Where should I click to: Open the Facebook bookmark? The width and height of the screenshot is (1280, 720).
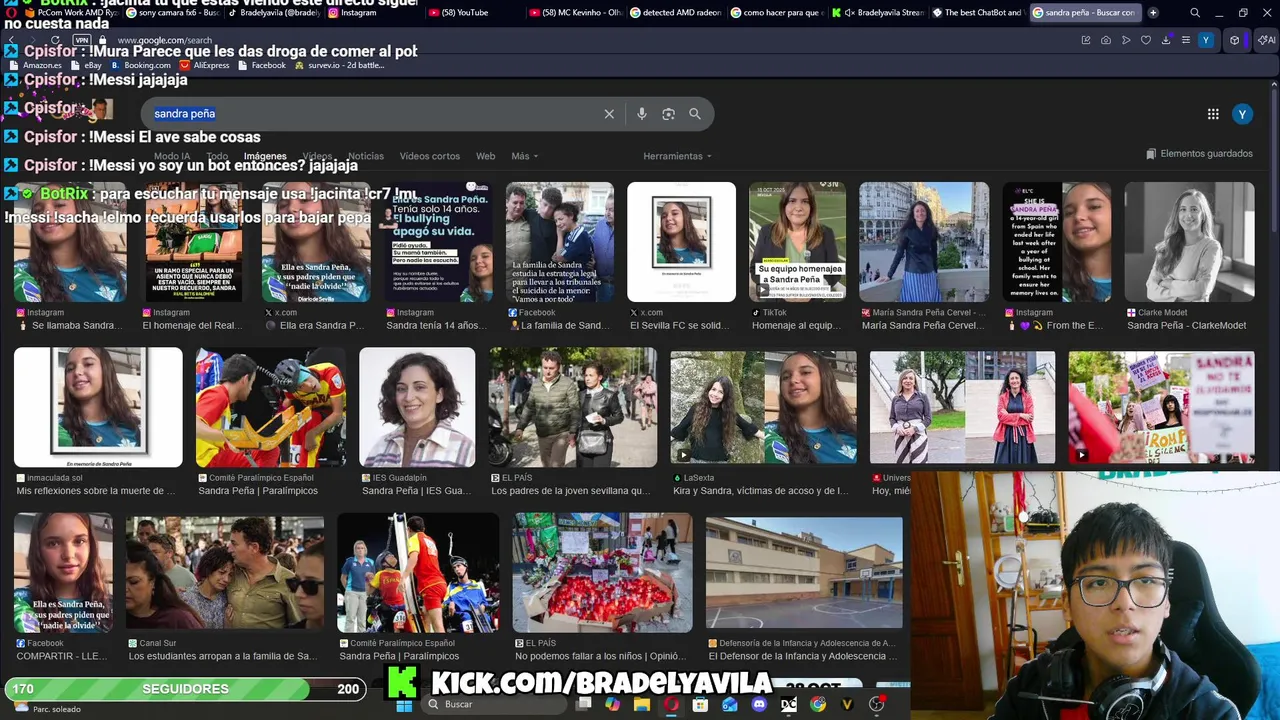pos(263,65)
